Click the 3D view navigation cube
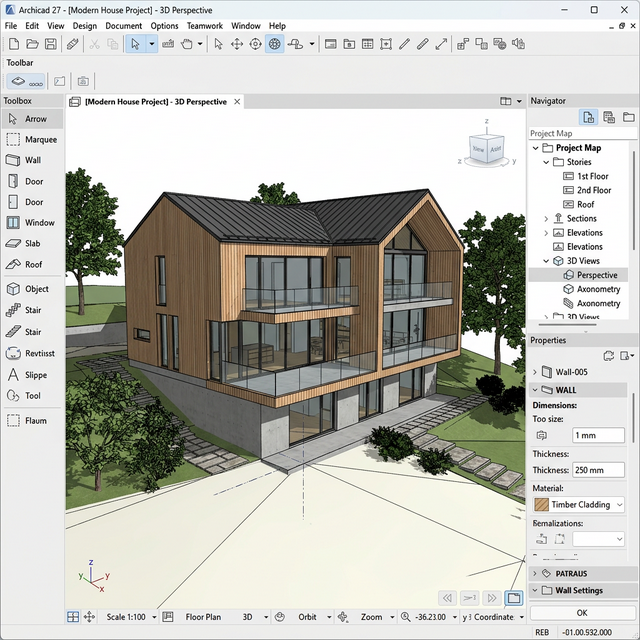 487,149
